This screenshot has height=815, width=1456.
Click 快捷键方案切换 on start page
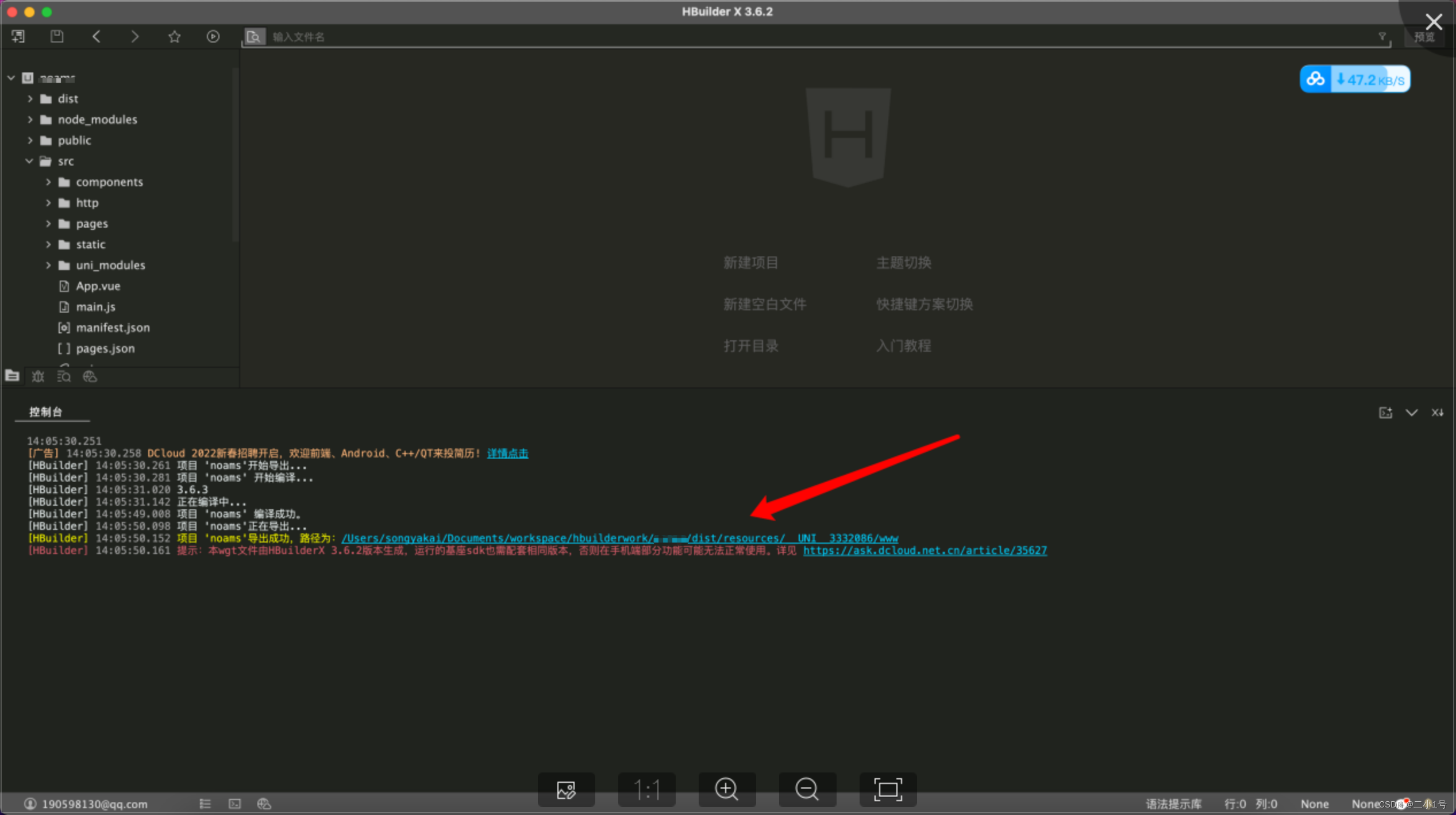[x=925, y=304]
